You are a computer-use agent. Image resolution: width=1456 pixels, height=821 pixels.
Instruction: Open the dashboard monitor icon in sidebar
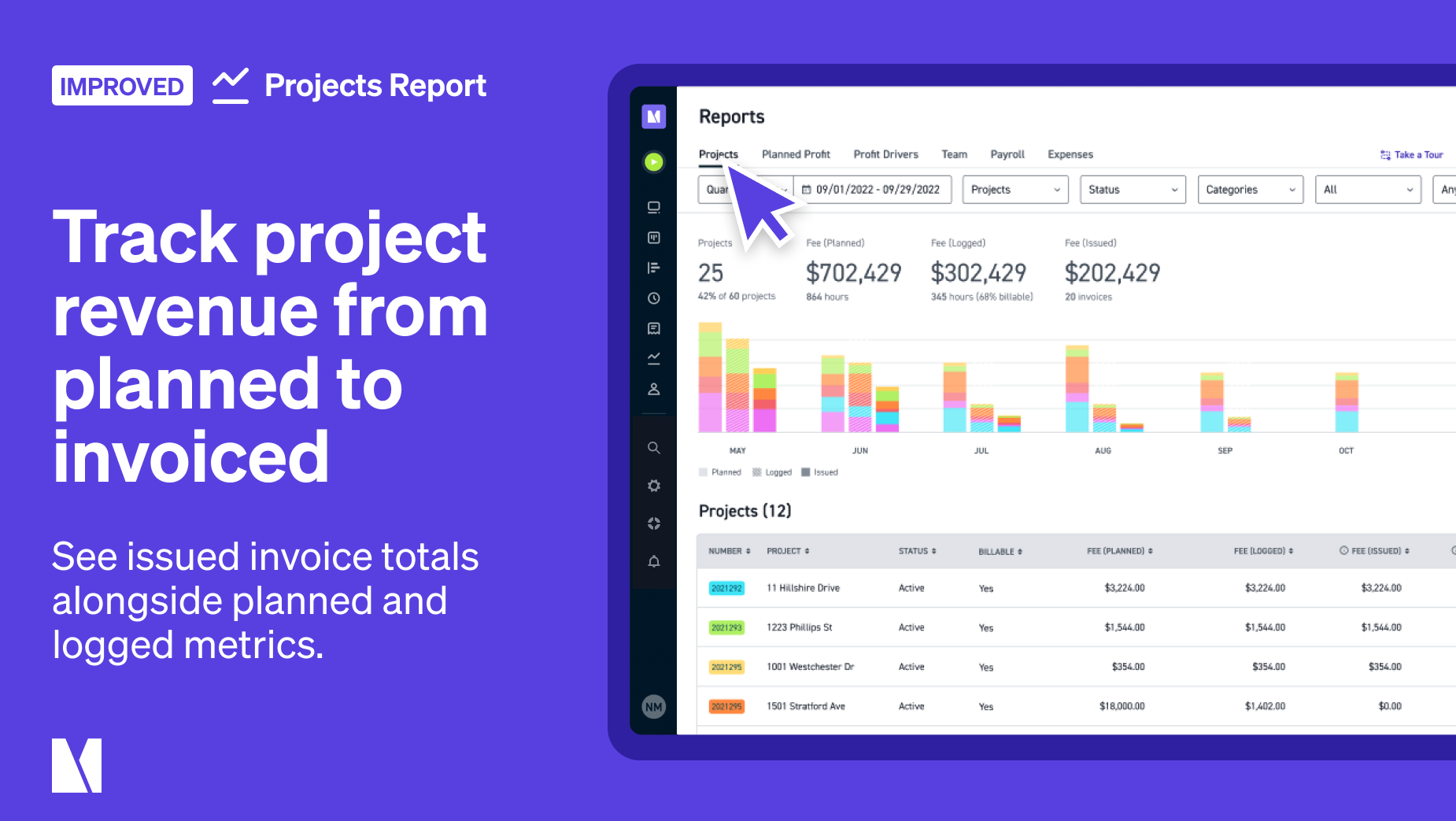653,207
